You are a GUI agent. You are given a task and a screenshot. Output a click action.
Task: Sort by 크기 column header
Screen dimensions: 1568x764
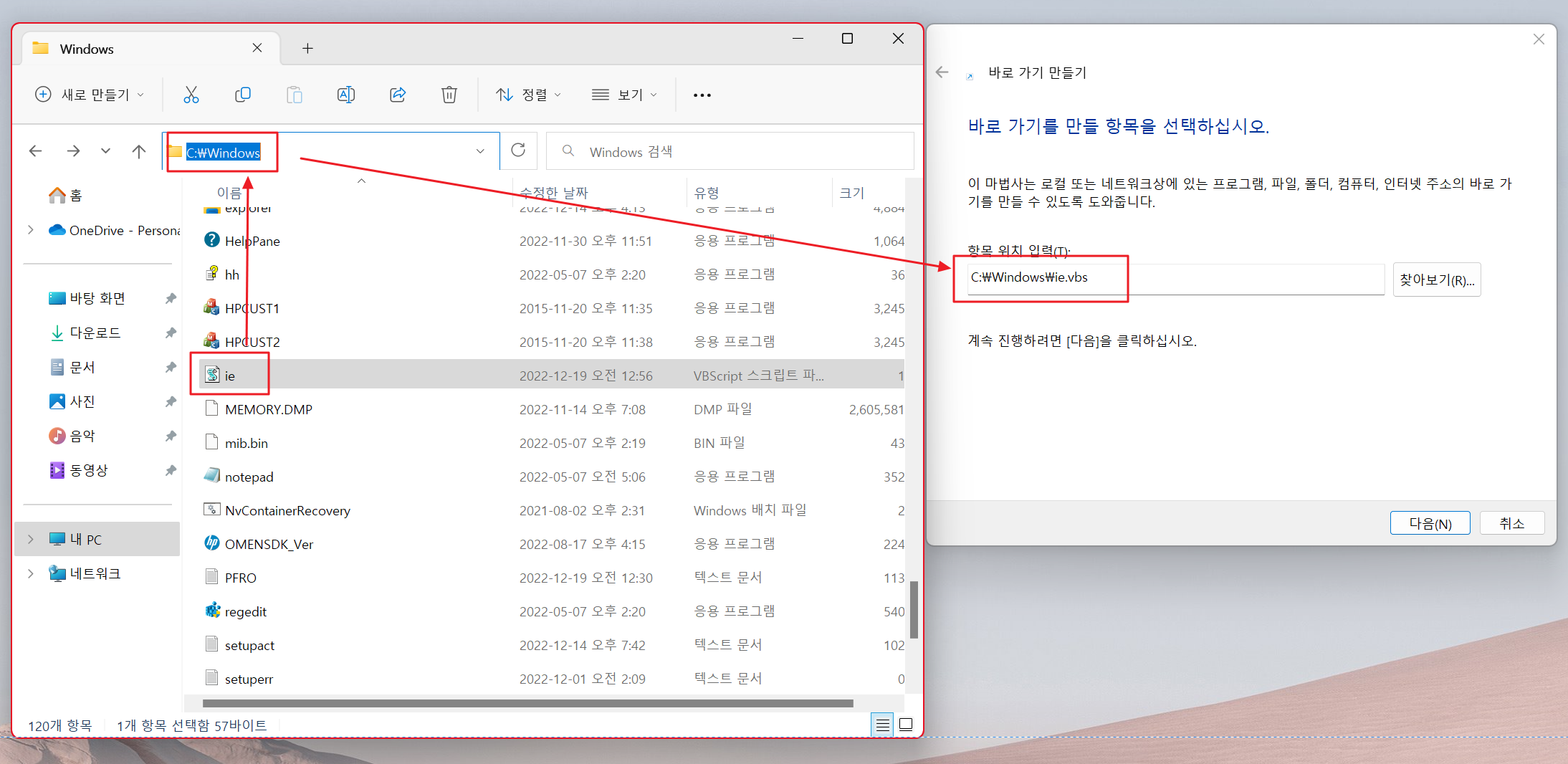tap(852, 193)
